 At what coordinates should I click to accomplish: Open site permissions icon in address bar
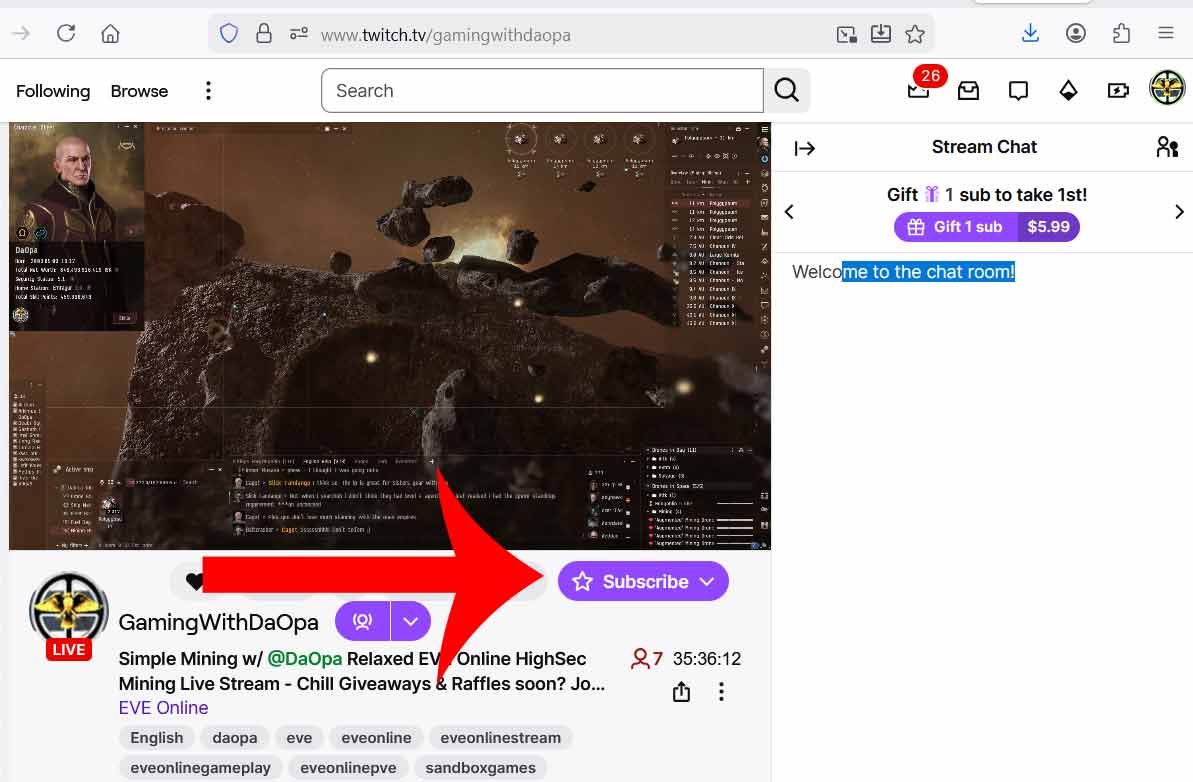tap(298, 33)
